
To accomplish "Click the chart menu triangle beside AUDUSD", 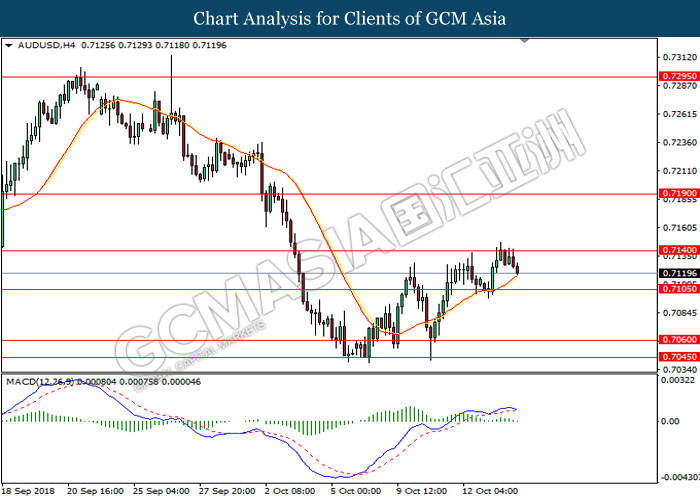I will pos(8,46).
